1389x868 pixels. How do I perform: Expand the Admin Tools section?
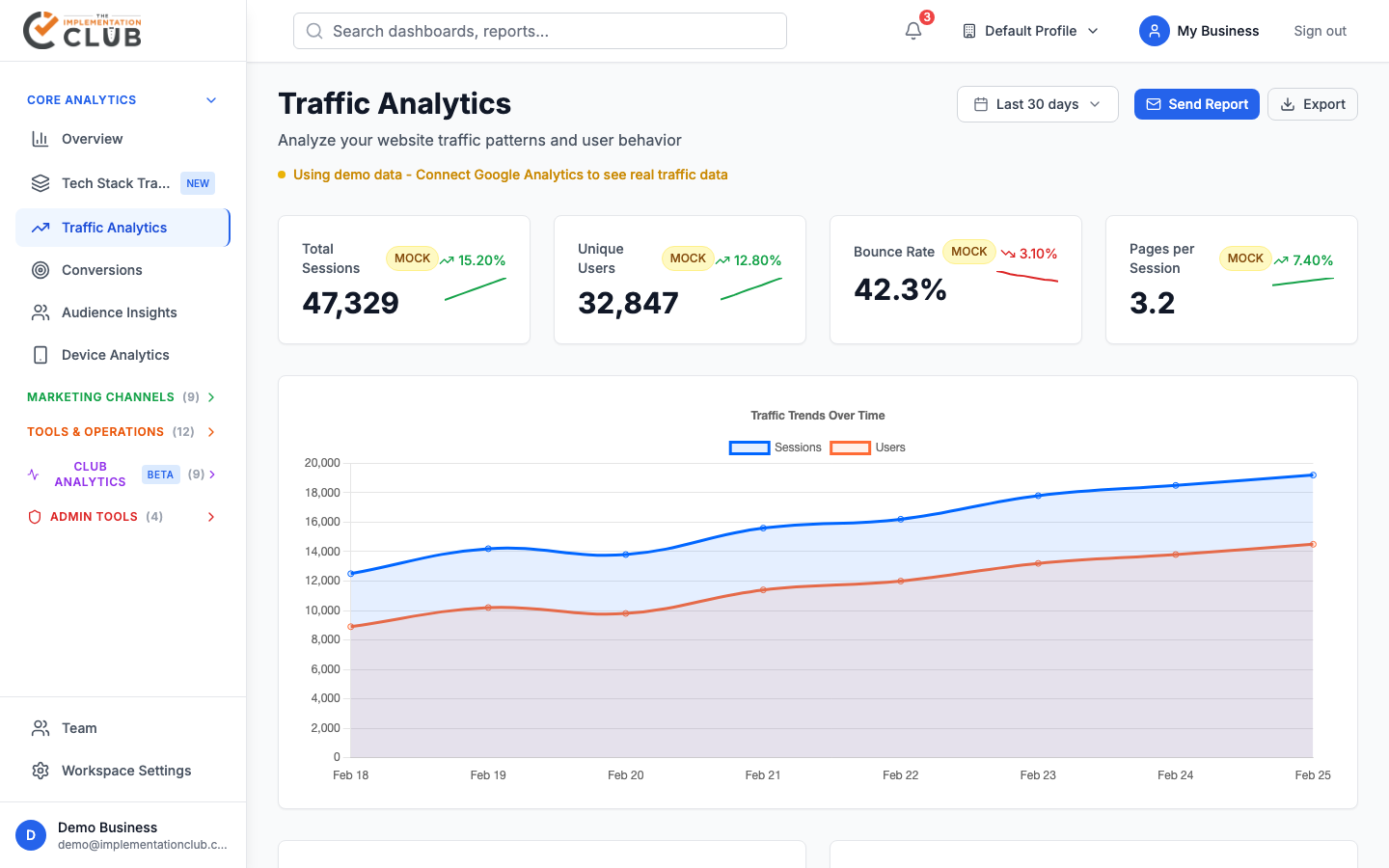[x=122, y=517]
